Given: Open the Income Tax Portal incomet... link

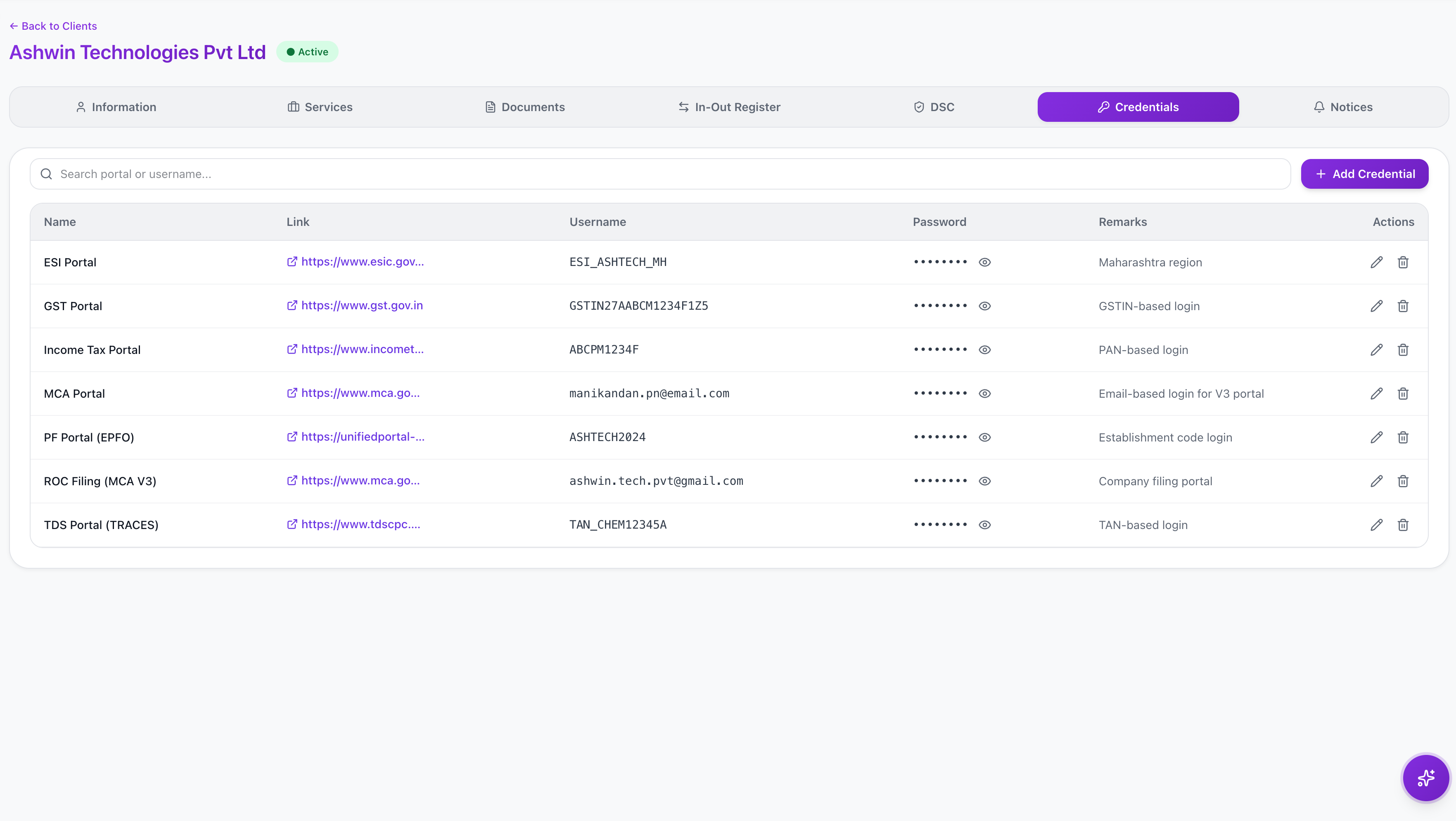Looking at the screenshot, I should pyautogui.click(x=356, y=349).
